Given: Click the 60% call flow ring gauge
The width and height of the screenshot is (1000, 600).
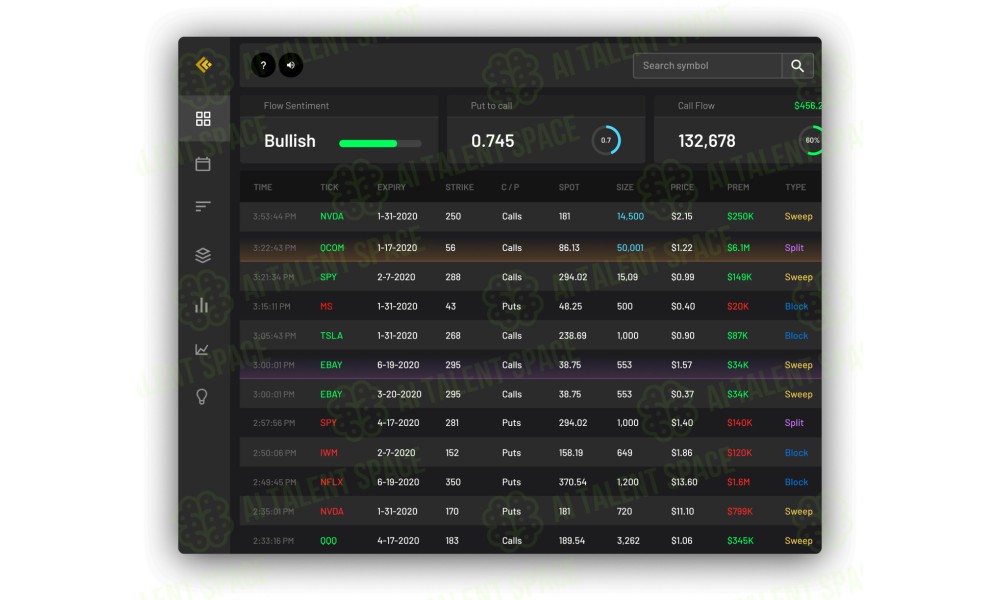Looking at the screenshot, I should (x=811, y=140).
